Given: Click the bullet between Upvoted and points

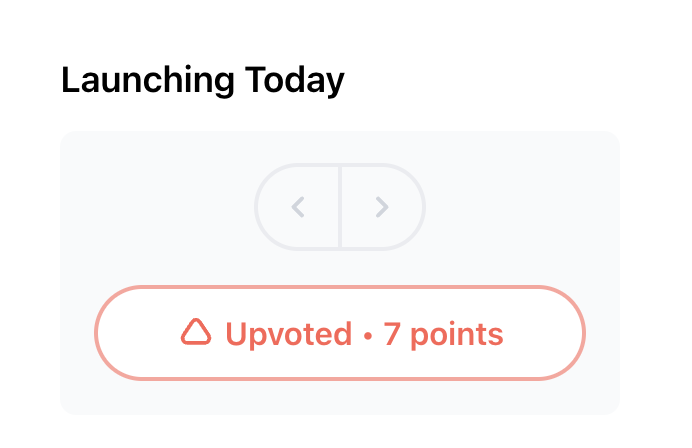Looking at the screenshot, I should (x=368, y=335).
